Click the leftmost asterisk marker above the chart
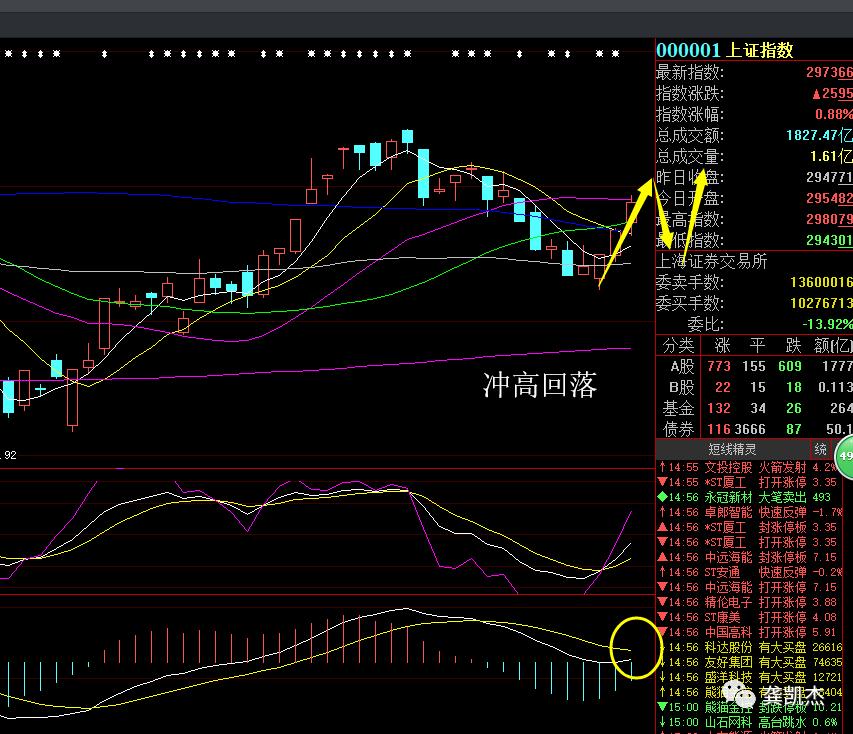Image resolution: width=853 pixels, height=734 pixels. 8,52
